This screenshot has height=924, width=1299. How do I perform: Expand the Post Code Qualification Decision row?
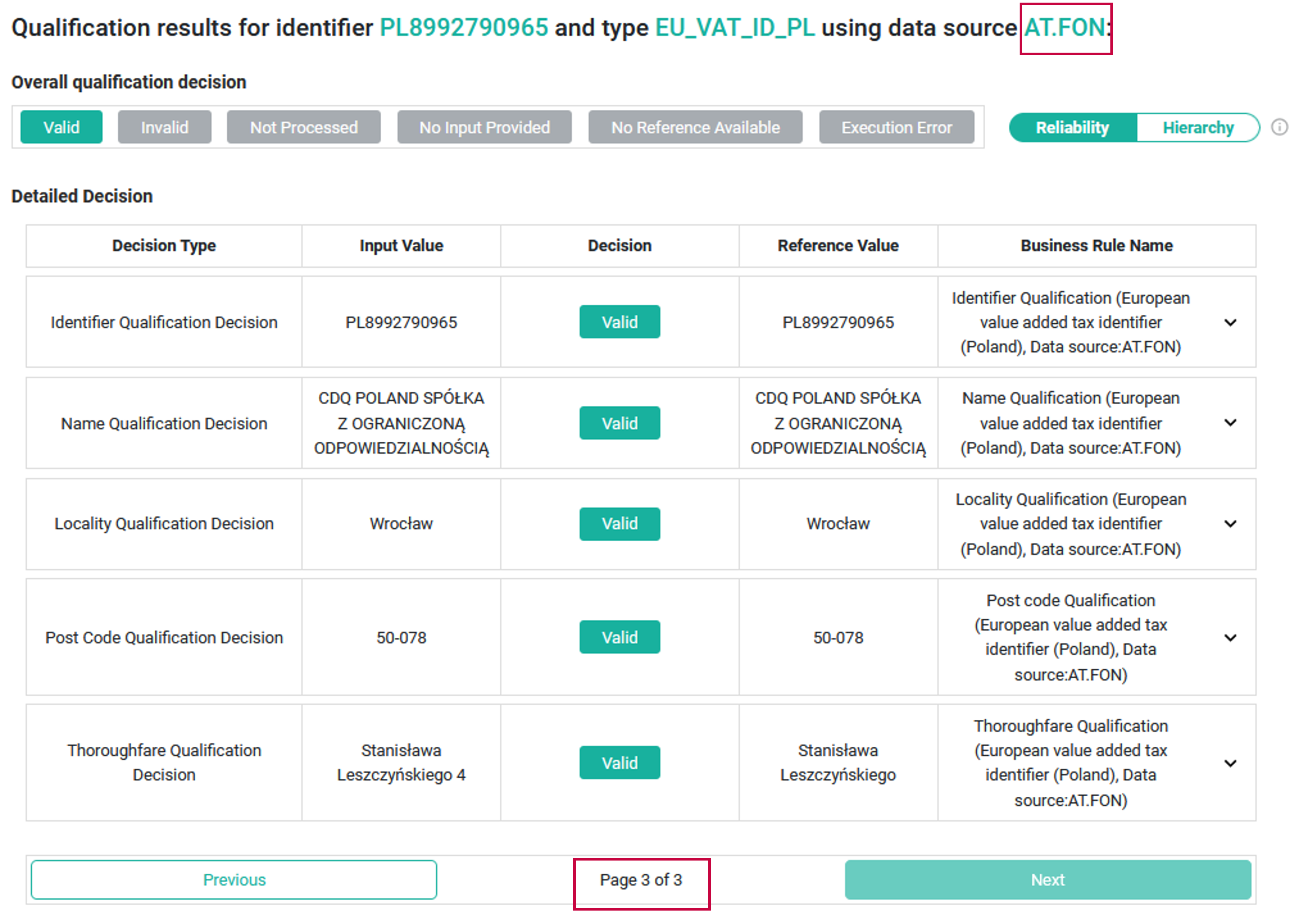tap(1230, 638)
